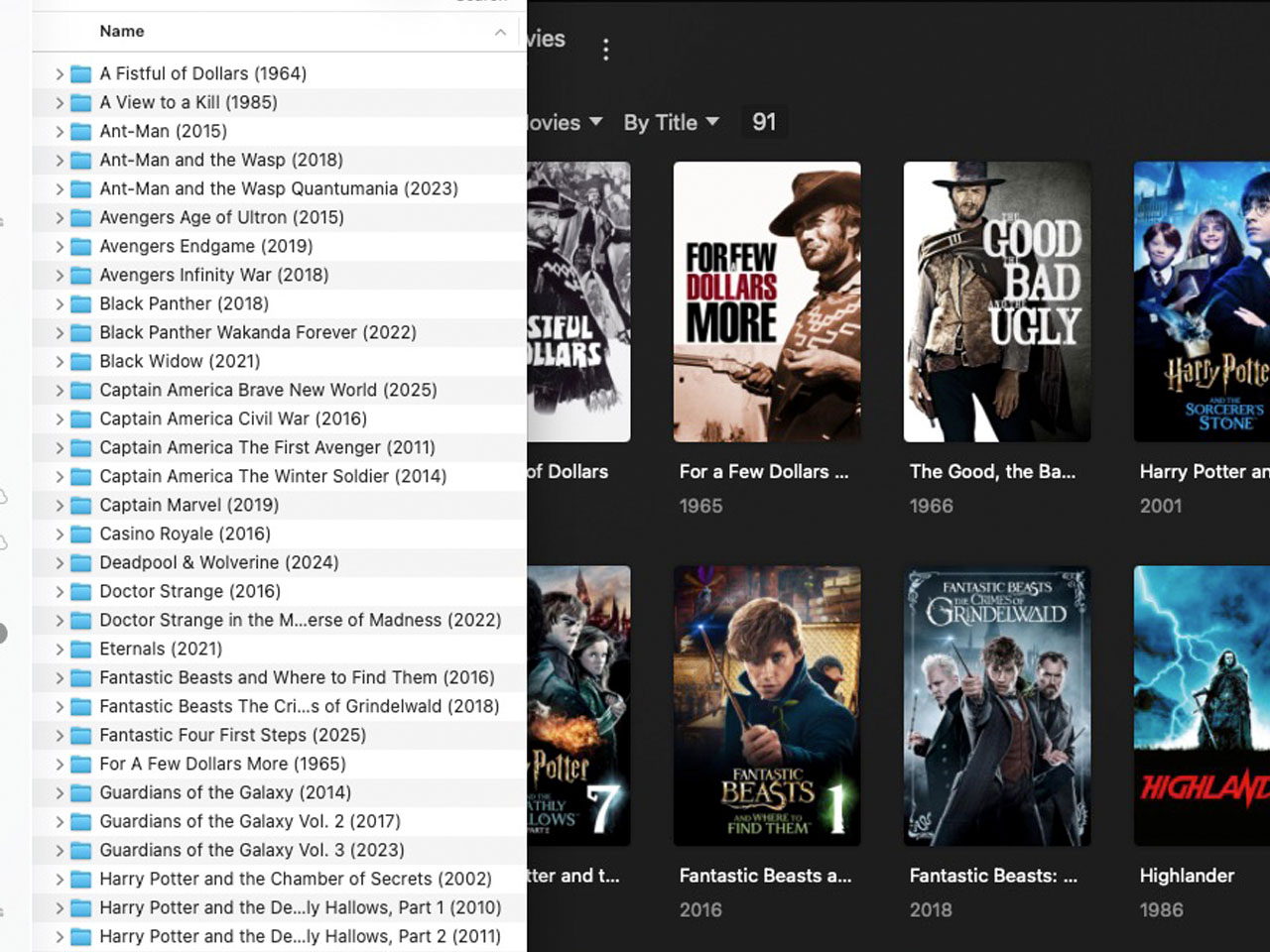
Task: Select the Eternals (2021) row text
Action: [161, 649]
